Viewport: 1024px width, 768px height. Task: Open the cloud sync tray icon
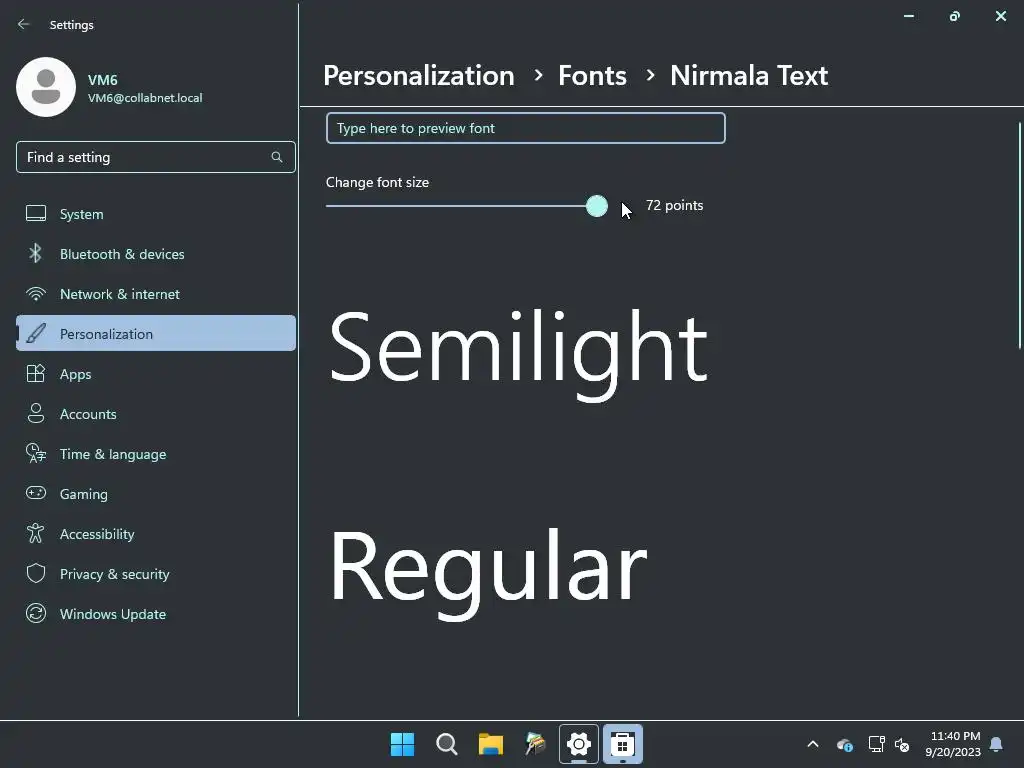845,744
